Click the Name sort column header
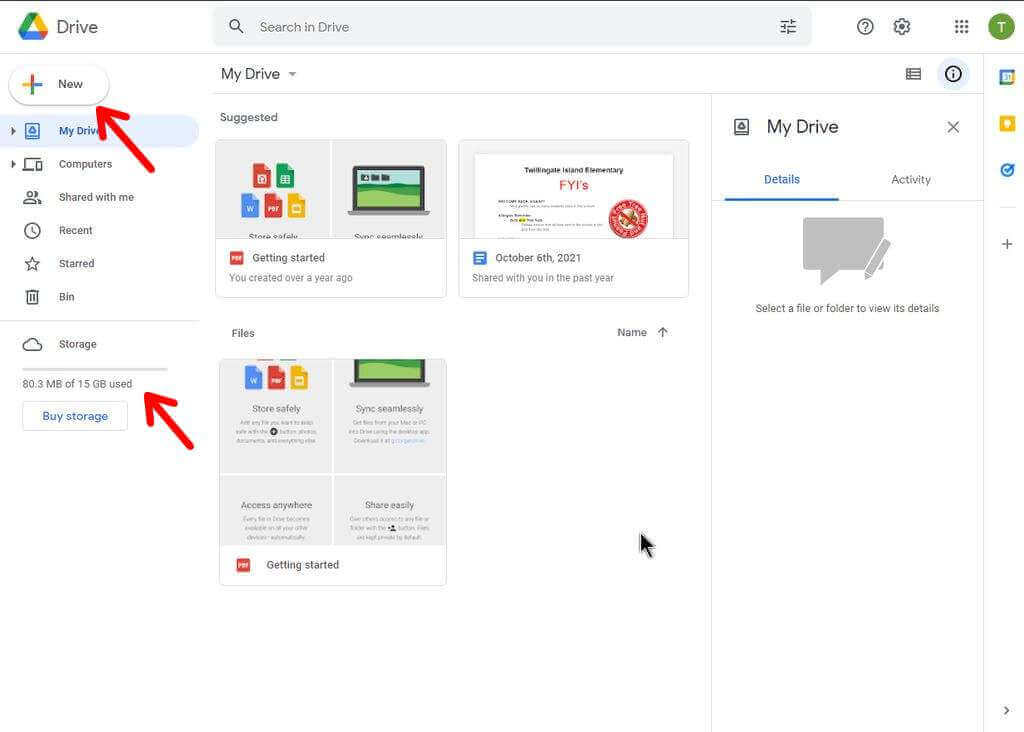This screenshot has width=1024, height=732. point(632,332)
